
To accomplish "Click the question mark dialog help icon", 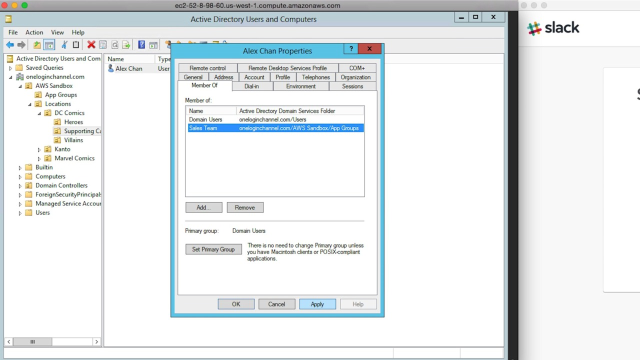I will [351, 49].
